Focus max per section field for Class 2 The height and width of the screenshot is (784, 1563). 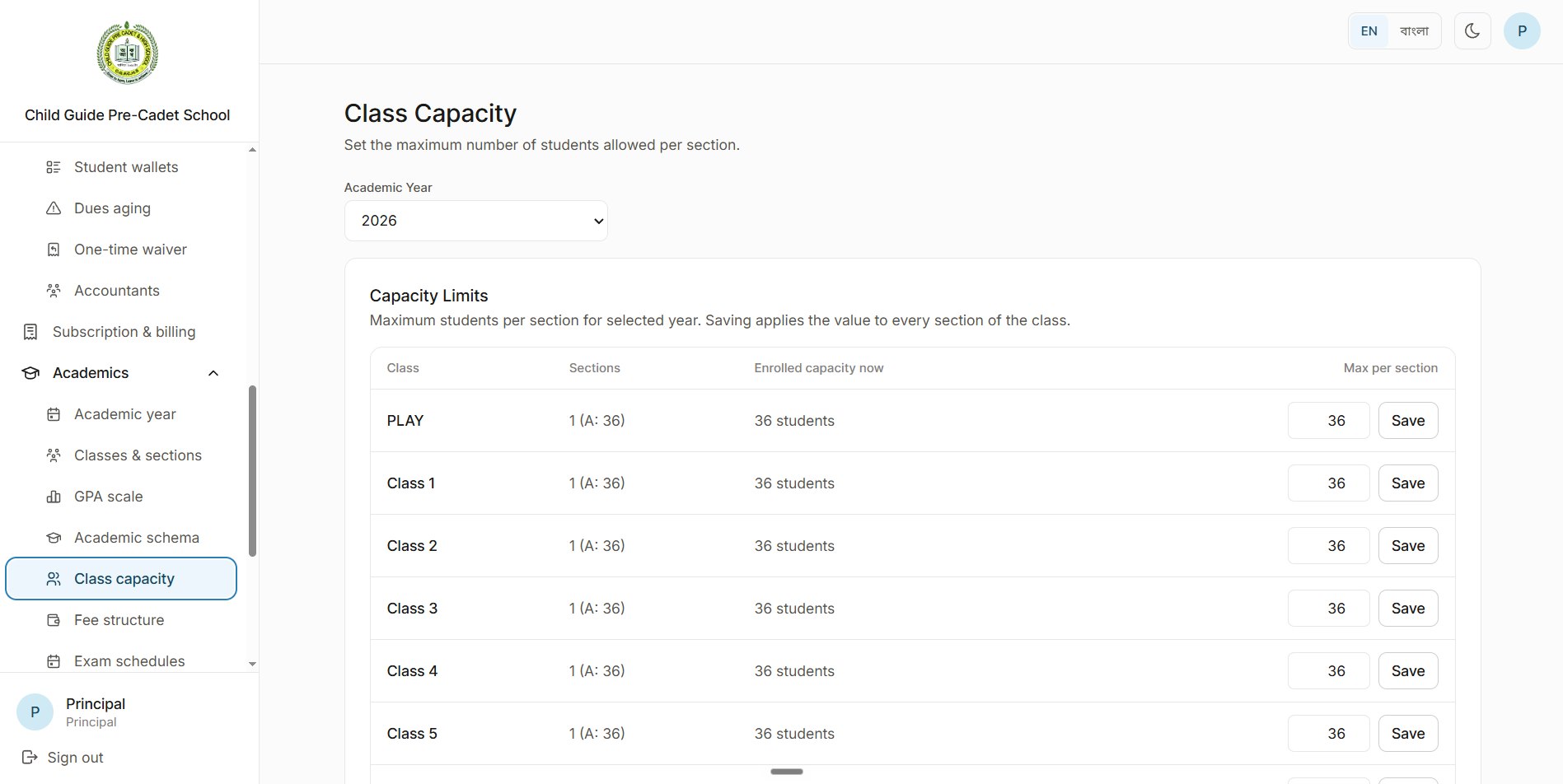point(1328,546)
